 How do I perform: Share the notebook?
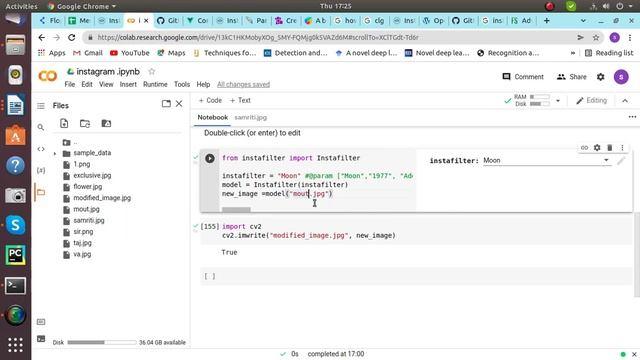click(571, 77)
